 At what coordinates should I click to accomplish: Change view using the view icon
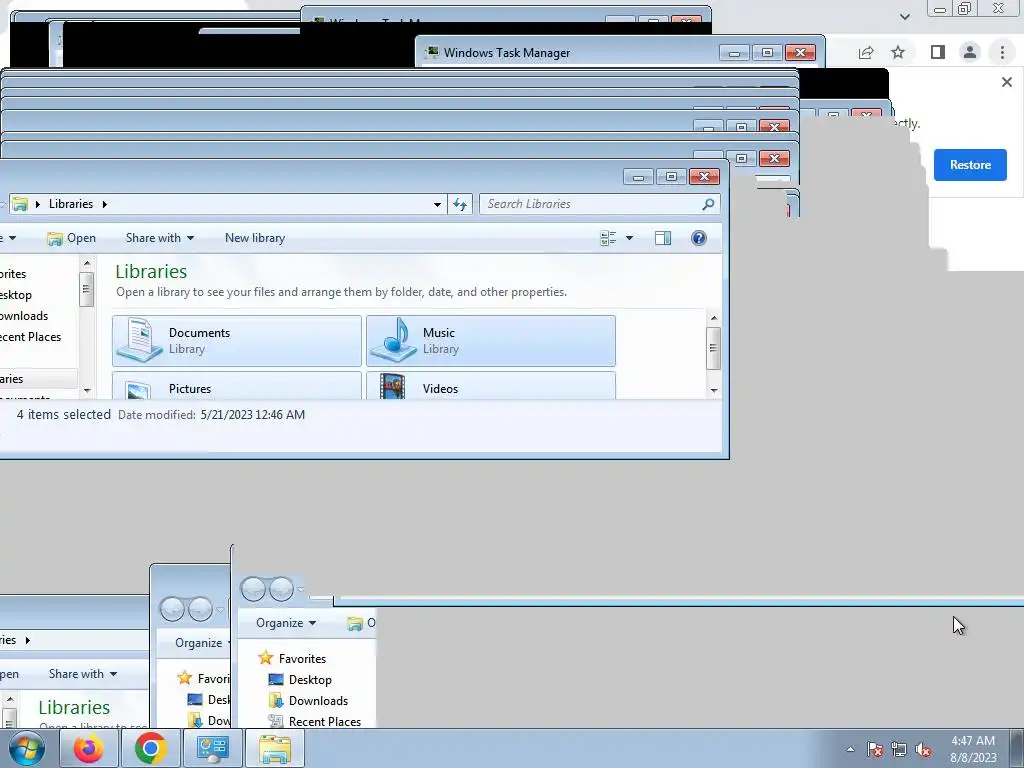pyautogui.click(x=607, y=238)
